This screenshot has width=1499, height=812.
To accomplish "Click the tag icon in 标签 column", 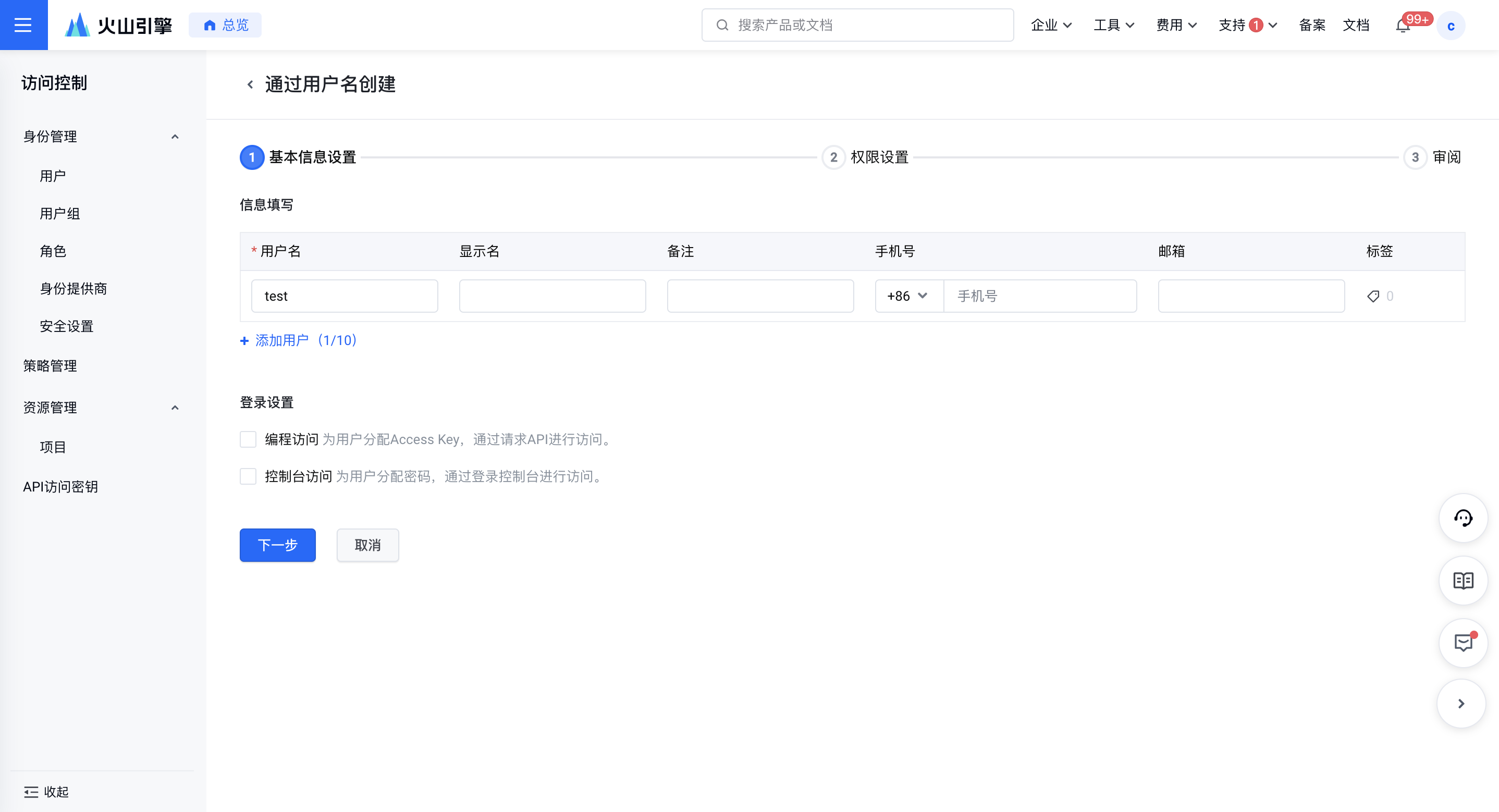I will (1373, 296).
